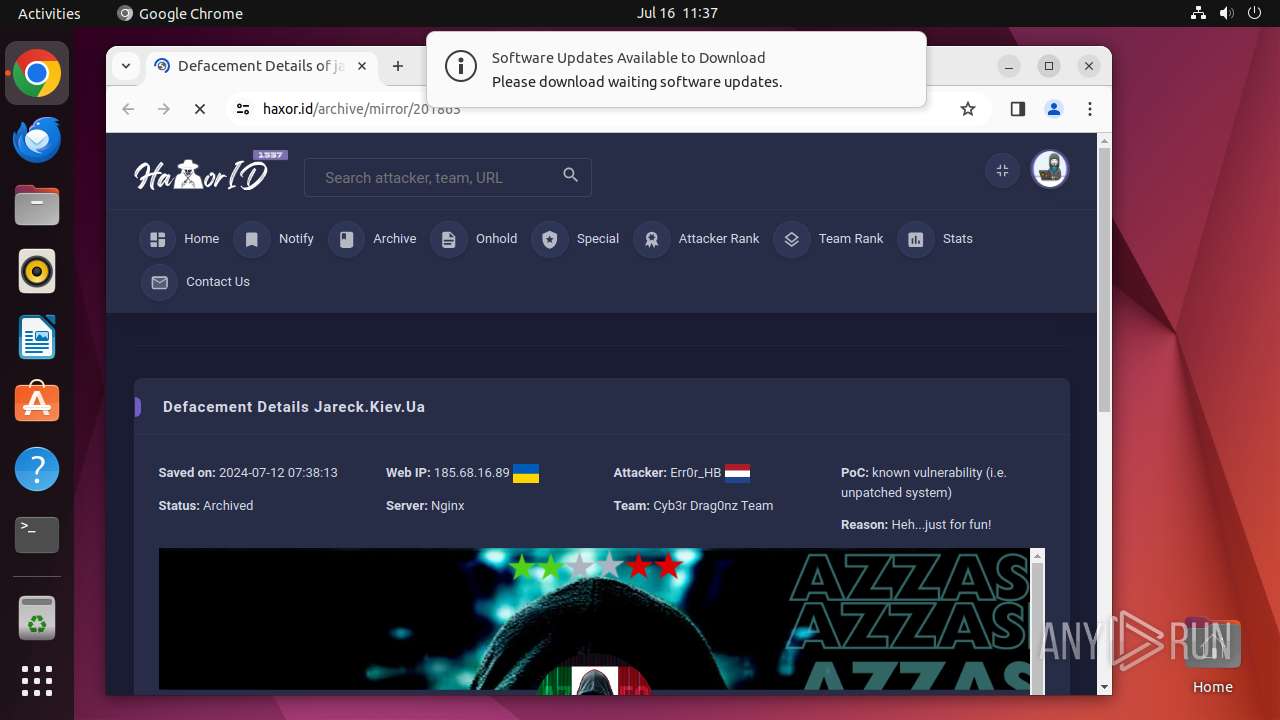Open the user avatar menu
The height and width of the screenshot is (720, 1280).
click(x=1050, y=170)
